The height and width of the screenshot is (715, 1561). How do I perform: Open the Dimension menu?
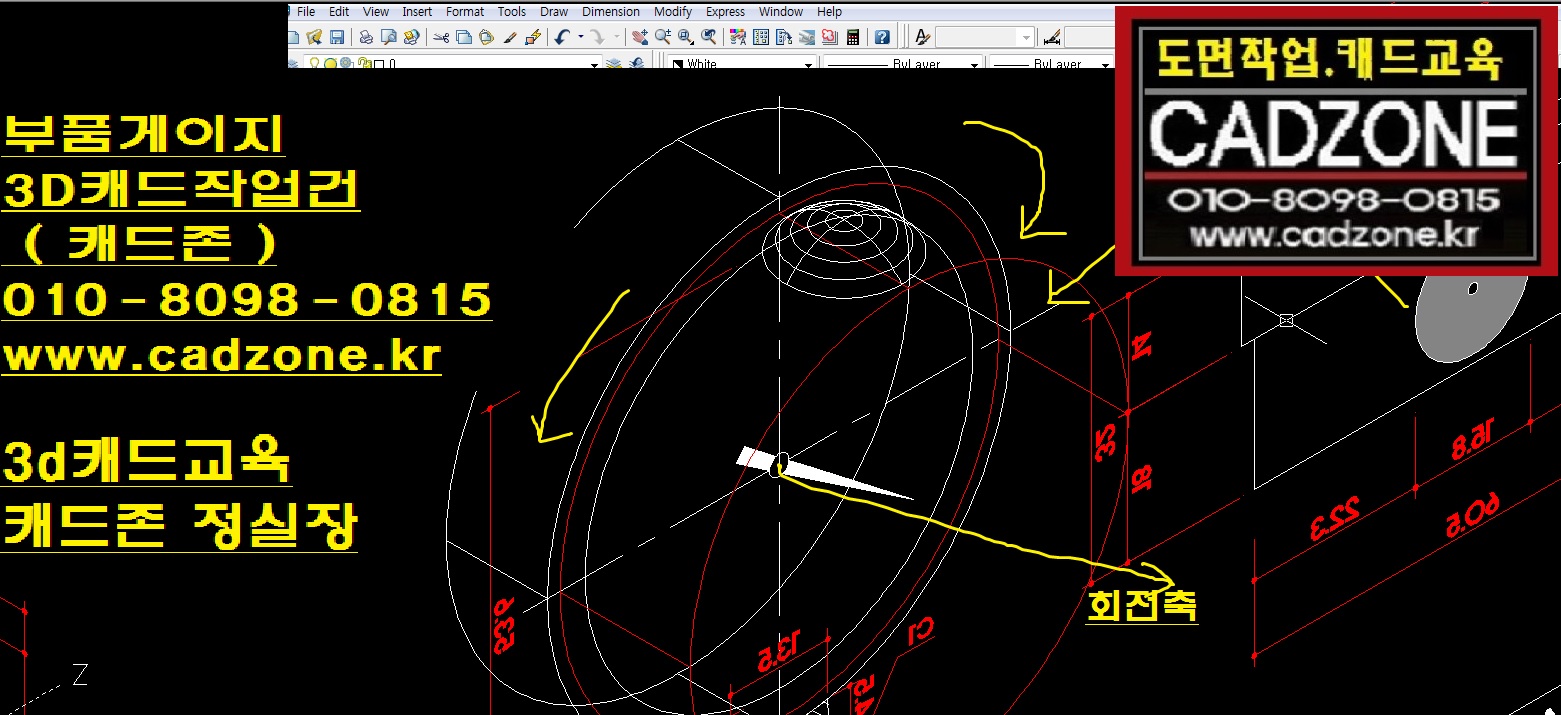point(611,12)
